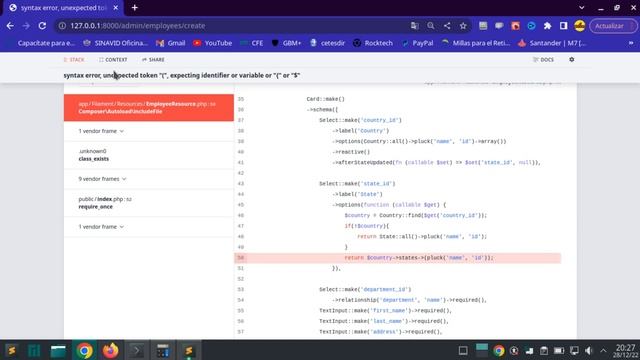
Task: Open the DOCS link
Action: pos(543,60)
